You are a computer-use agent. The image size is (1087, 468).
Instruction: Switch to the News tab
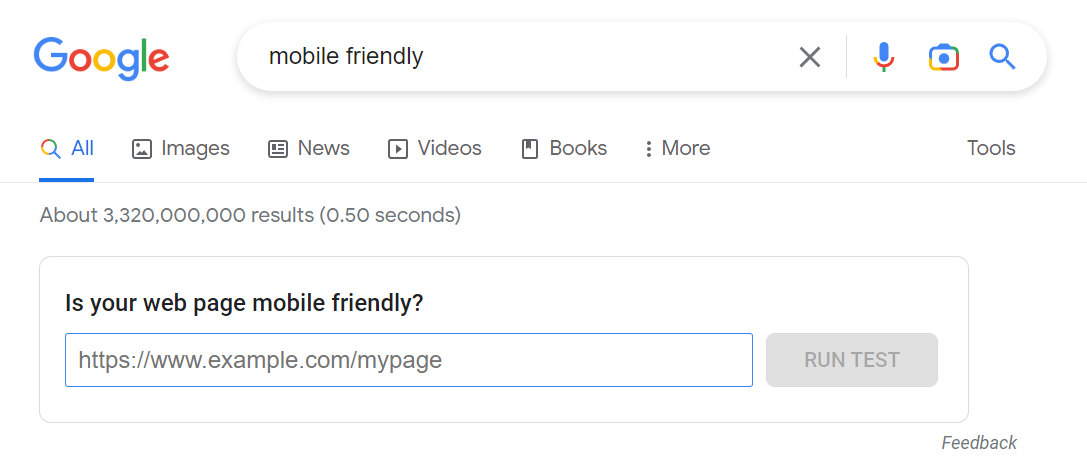[323, 149]
